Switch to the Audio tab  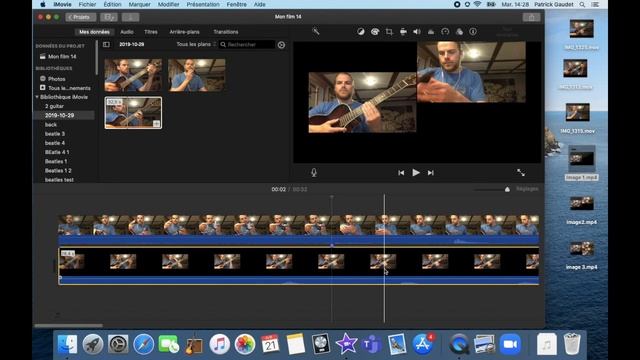127,32
